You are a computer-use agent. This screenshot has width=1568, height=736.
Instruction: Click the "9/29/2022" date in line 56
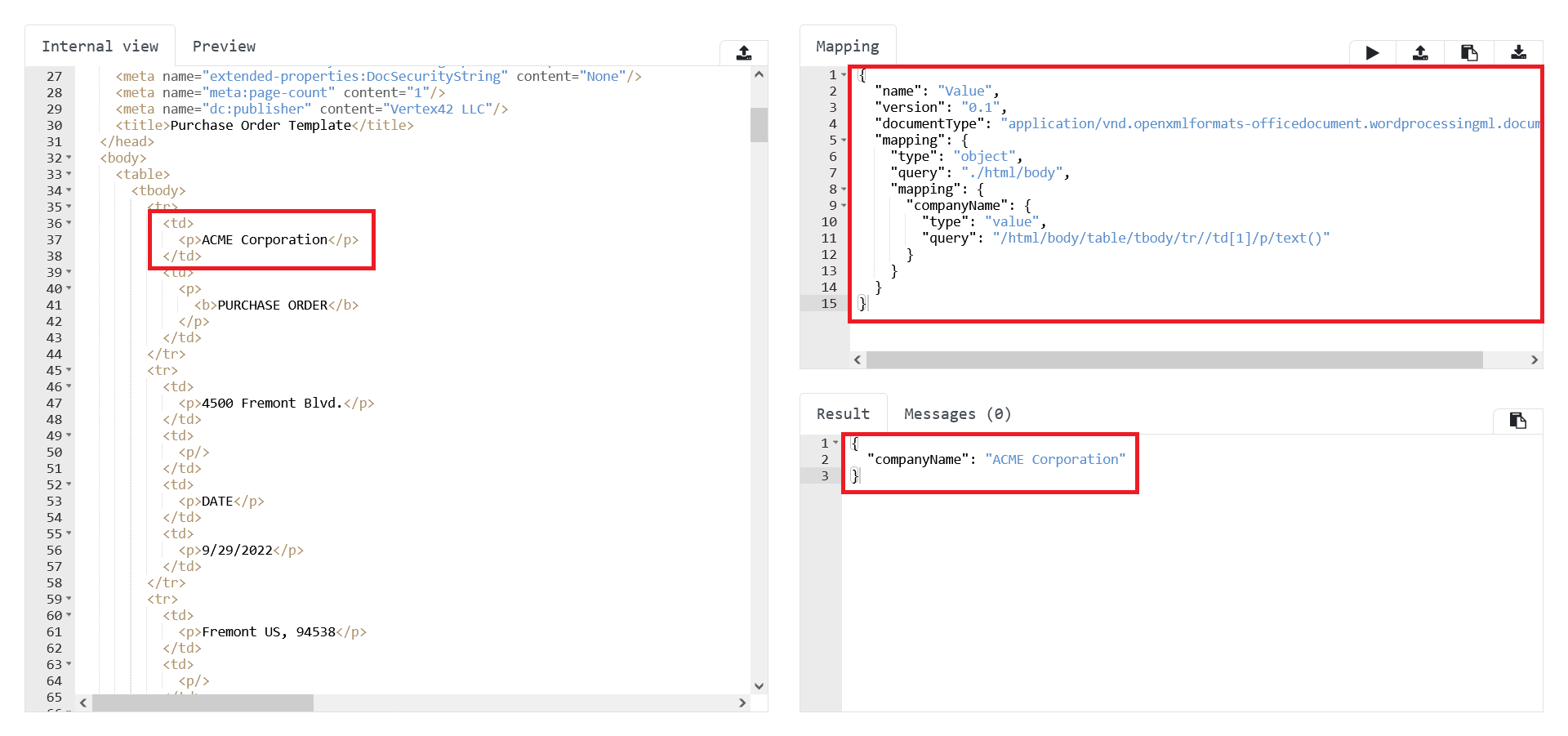coord(237,550)
